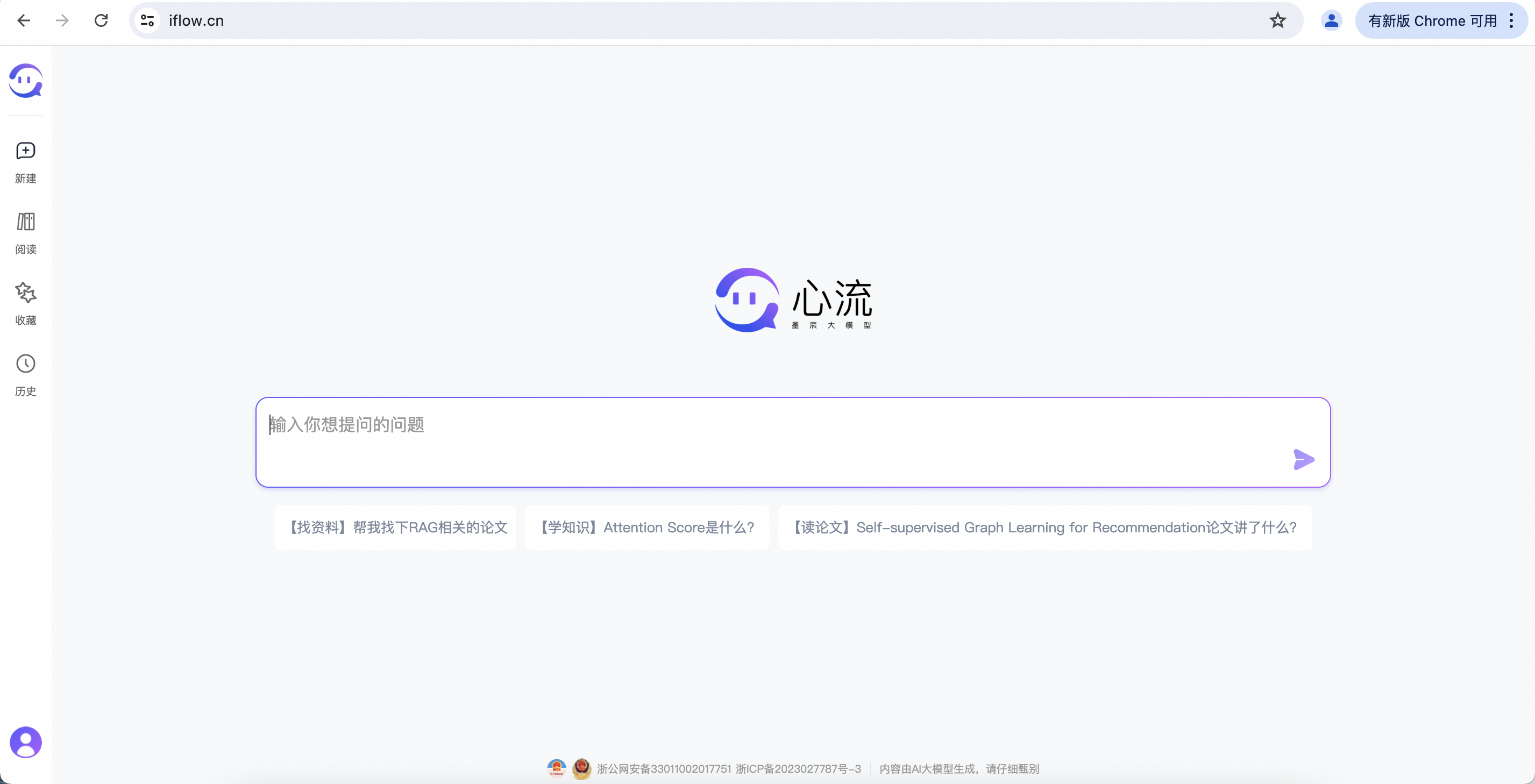Open the 收藏 favorites star icon

[x=26, y=293]
